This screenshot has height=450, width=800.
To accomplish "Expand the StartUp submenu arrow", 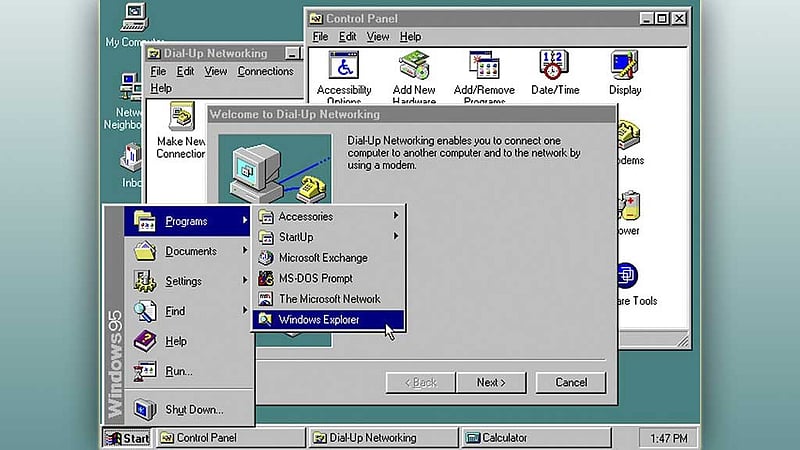I will 396,236.
